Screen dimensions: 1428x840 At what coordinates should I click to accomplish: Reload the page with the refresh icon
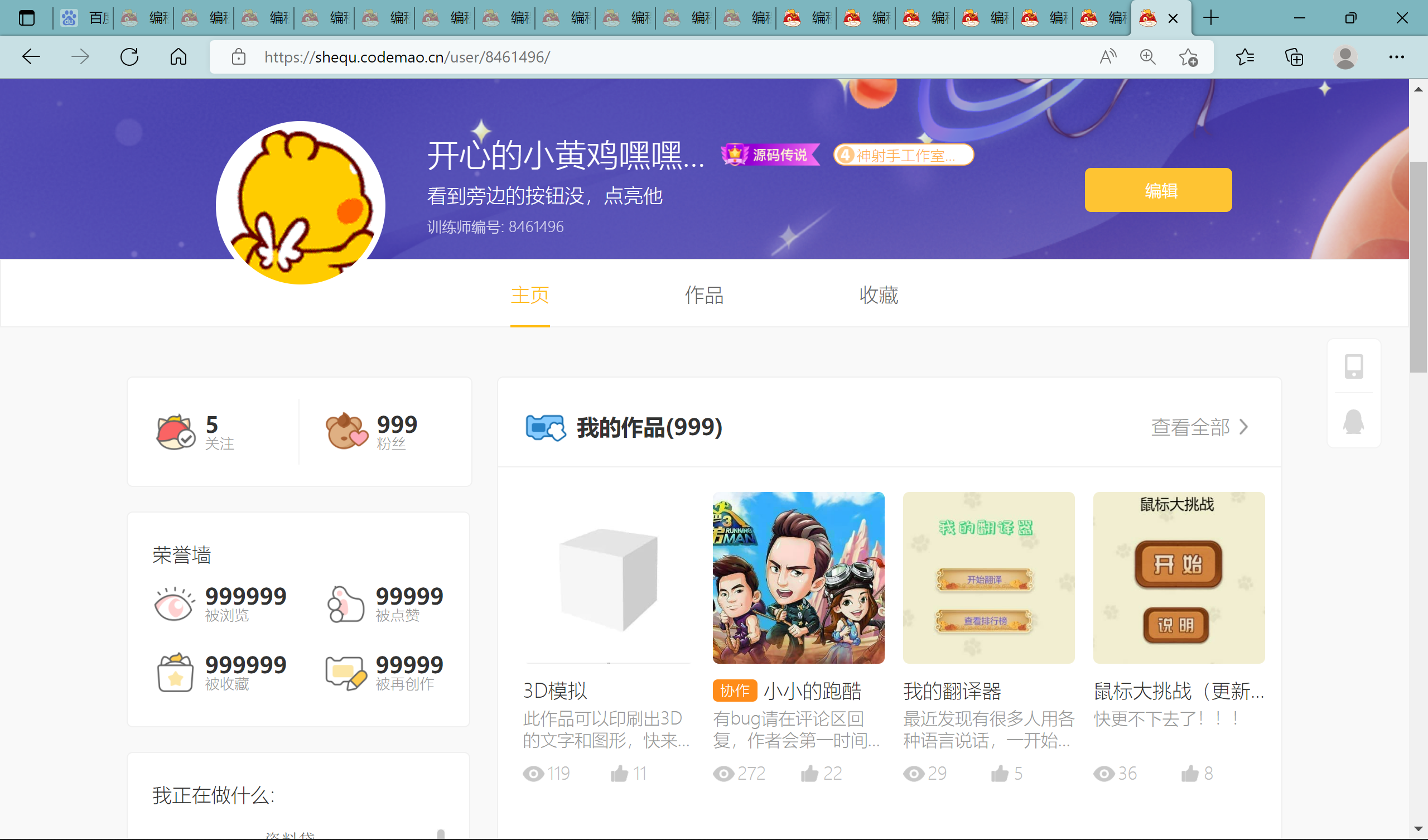point(129,57)
